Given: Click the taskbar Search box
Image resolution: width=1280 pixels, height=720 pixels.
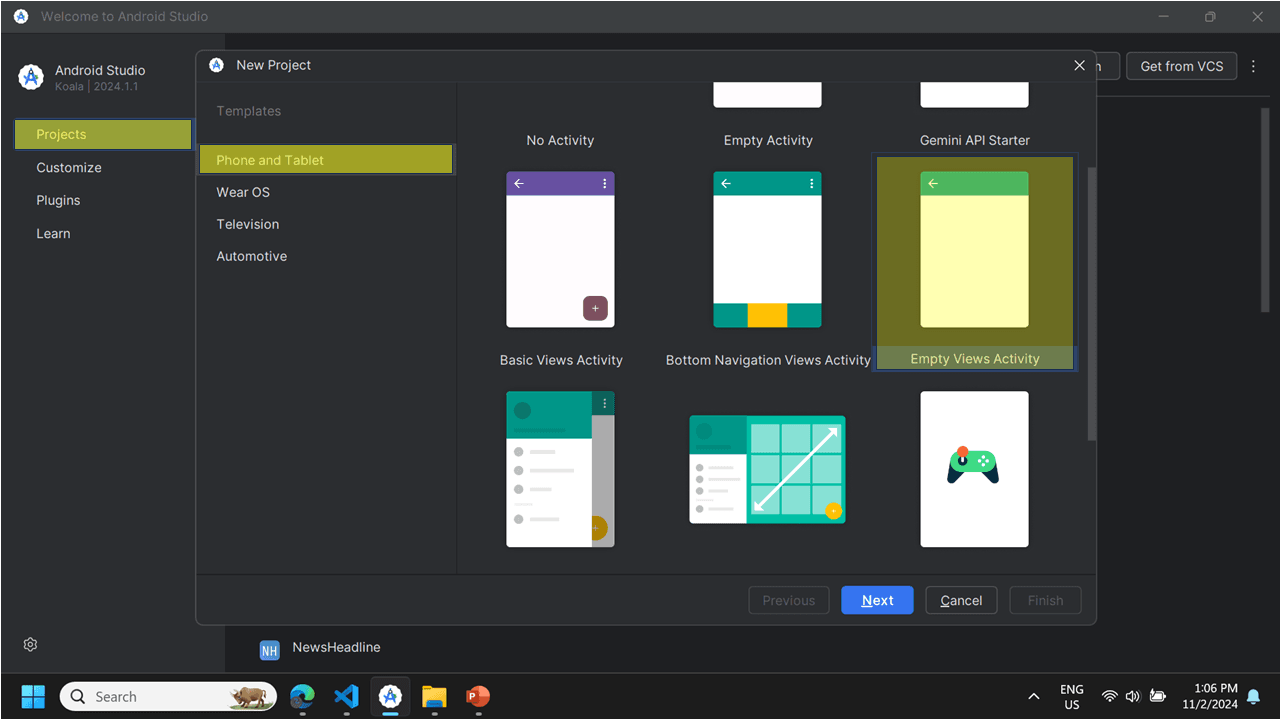Looking at the screenshot, I should (x=168, y=696).
